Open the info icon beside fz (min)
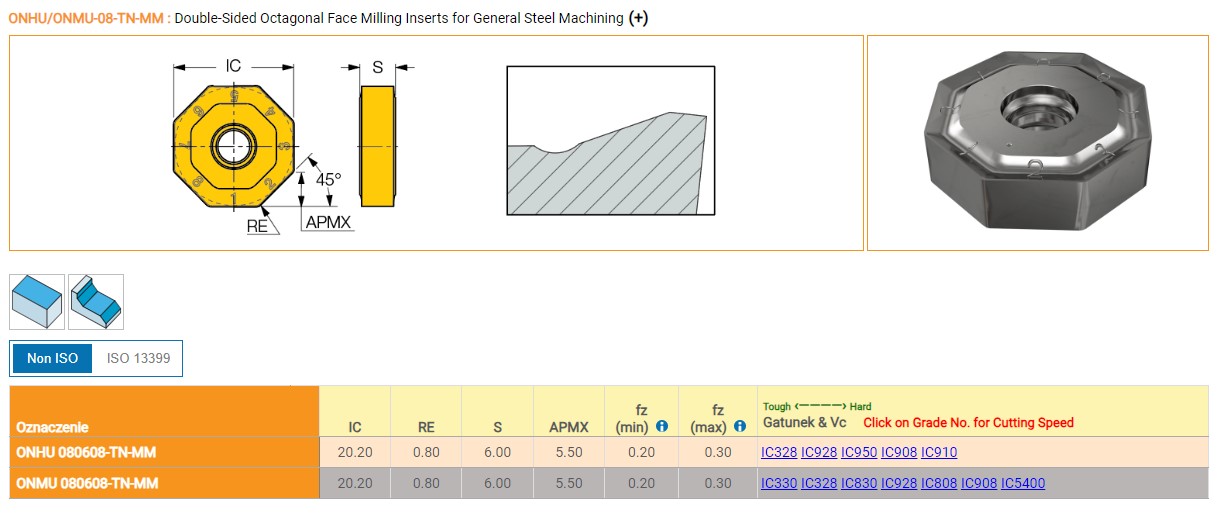Viewport: 1223px width, 518px height. click(662, 426)
